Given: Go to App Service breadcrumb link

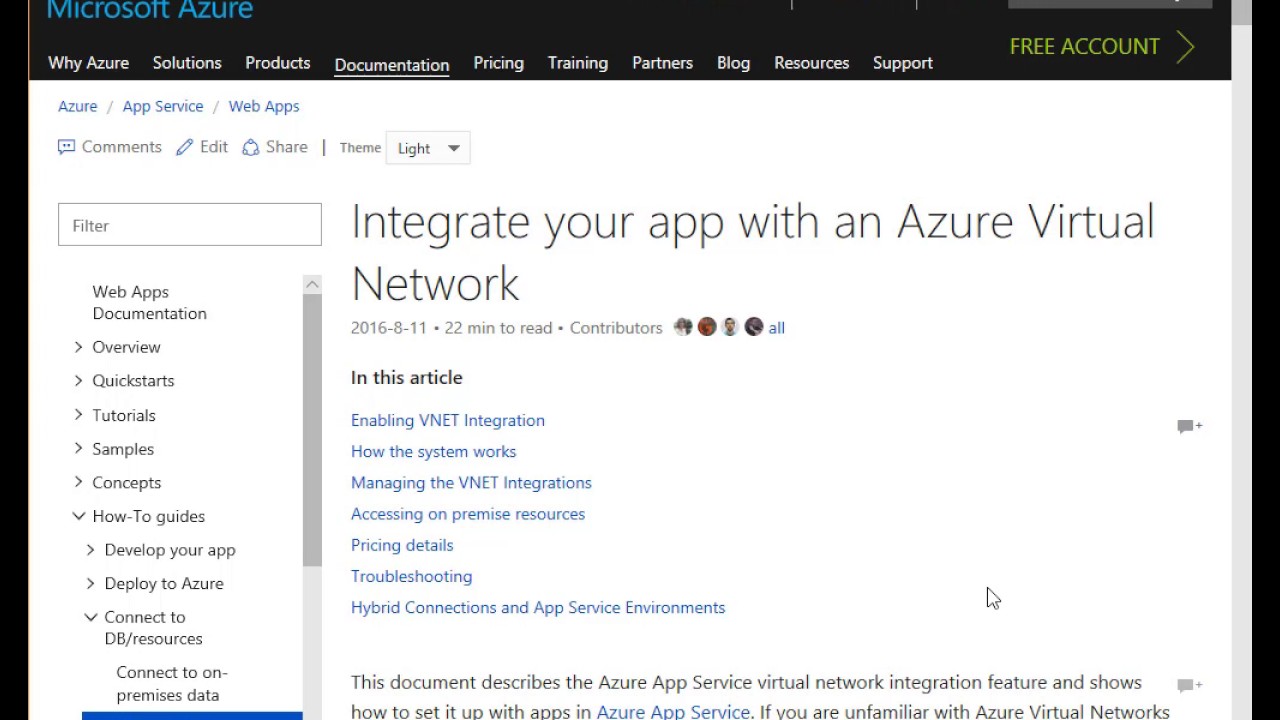Looking at the screenshot, I should [163, 106].
